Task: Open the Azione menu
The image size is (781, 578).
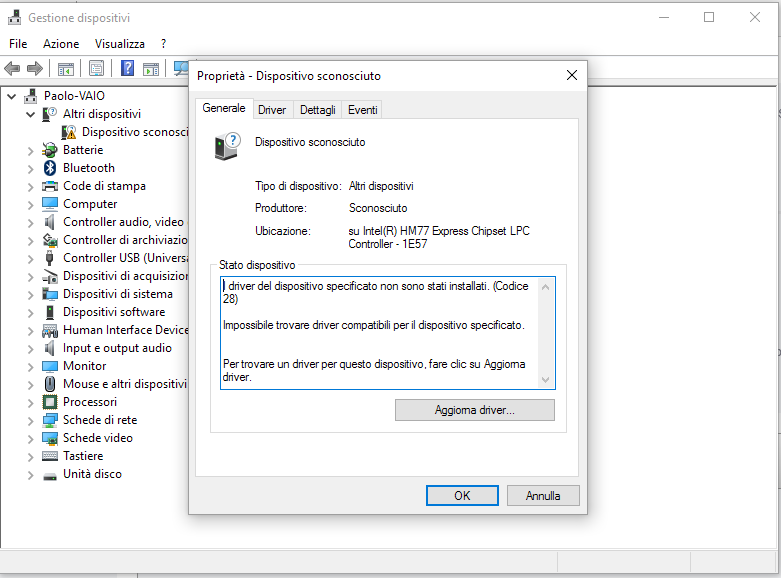Action: 61,44
